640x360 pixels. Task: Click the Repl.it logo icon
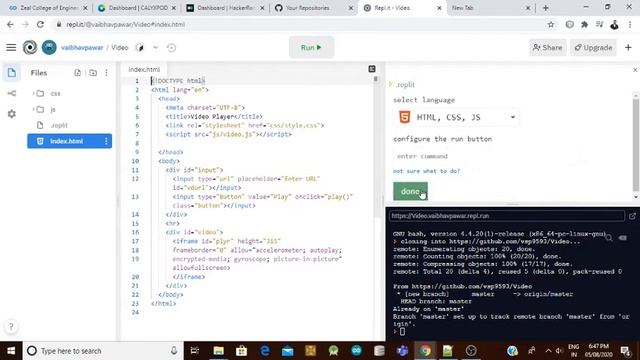tap(30, 48)
